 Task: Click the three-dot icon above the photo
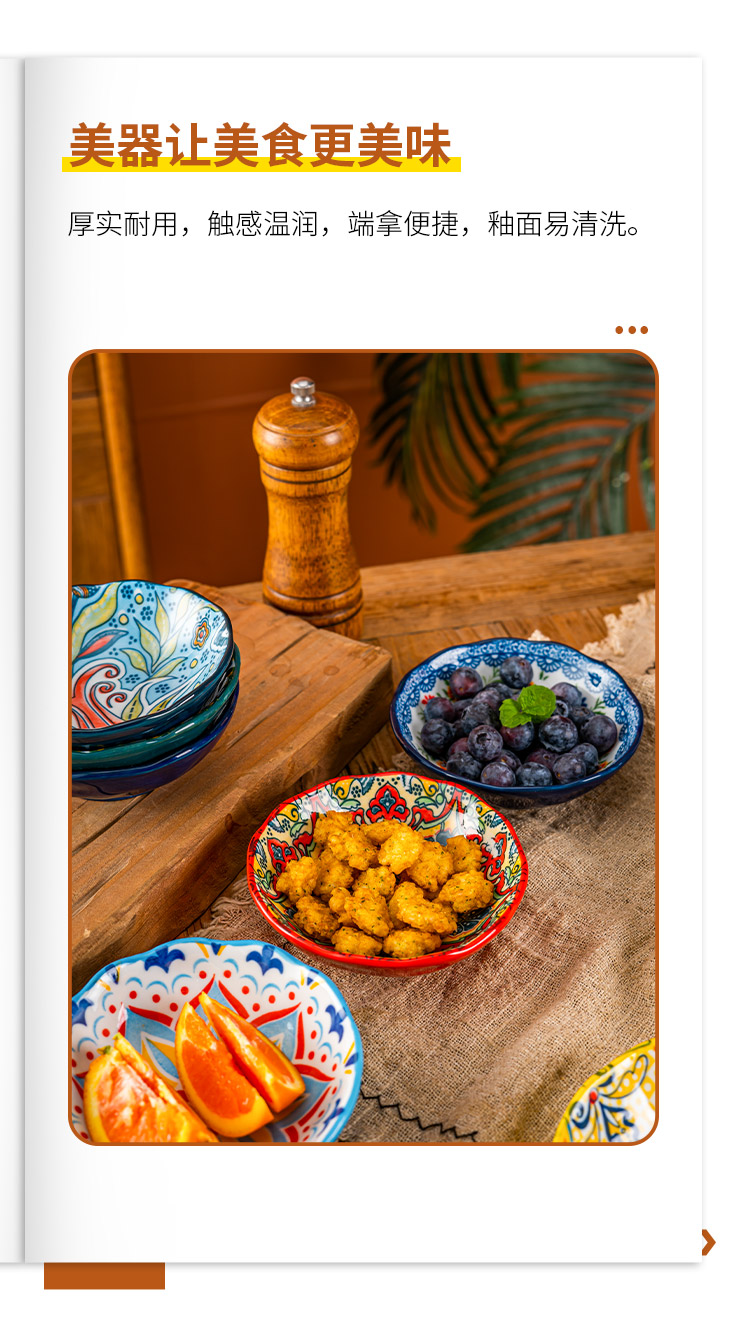click(631, 330)
